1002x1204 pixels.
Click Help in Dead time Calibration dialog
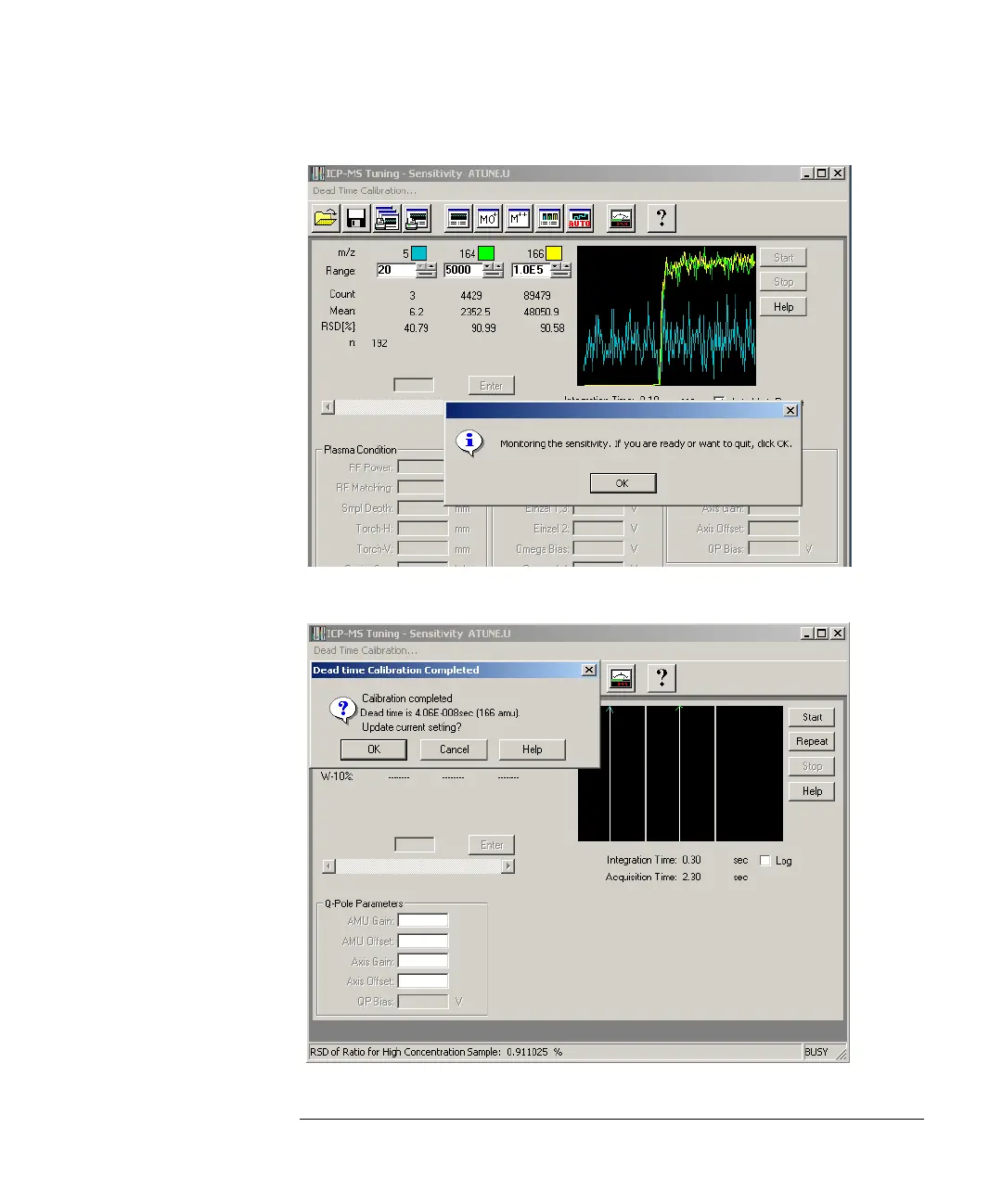tap(533, 749)
